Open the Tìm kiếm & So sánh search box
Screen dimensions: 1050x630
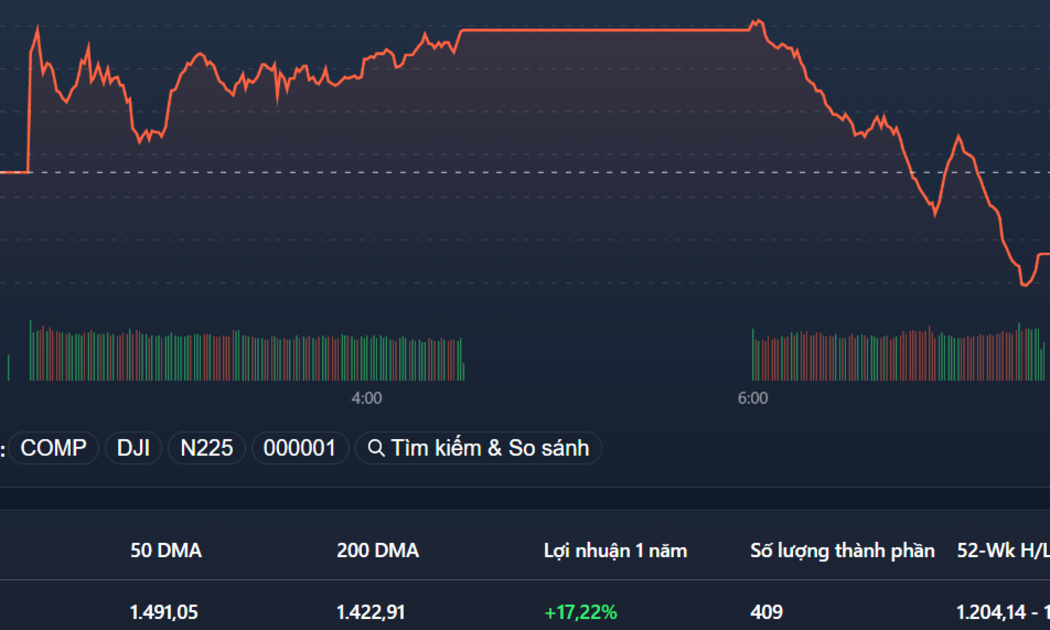(478, 448)
